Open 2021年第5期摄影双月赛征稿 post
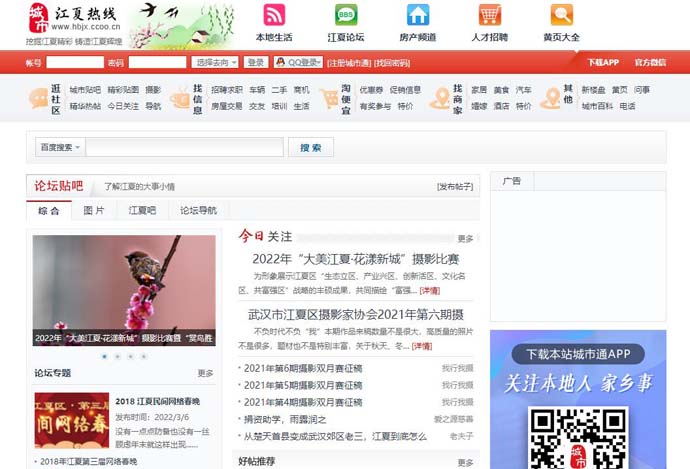Screen dimensions: 690x469 (x=303, y=385)
